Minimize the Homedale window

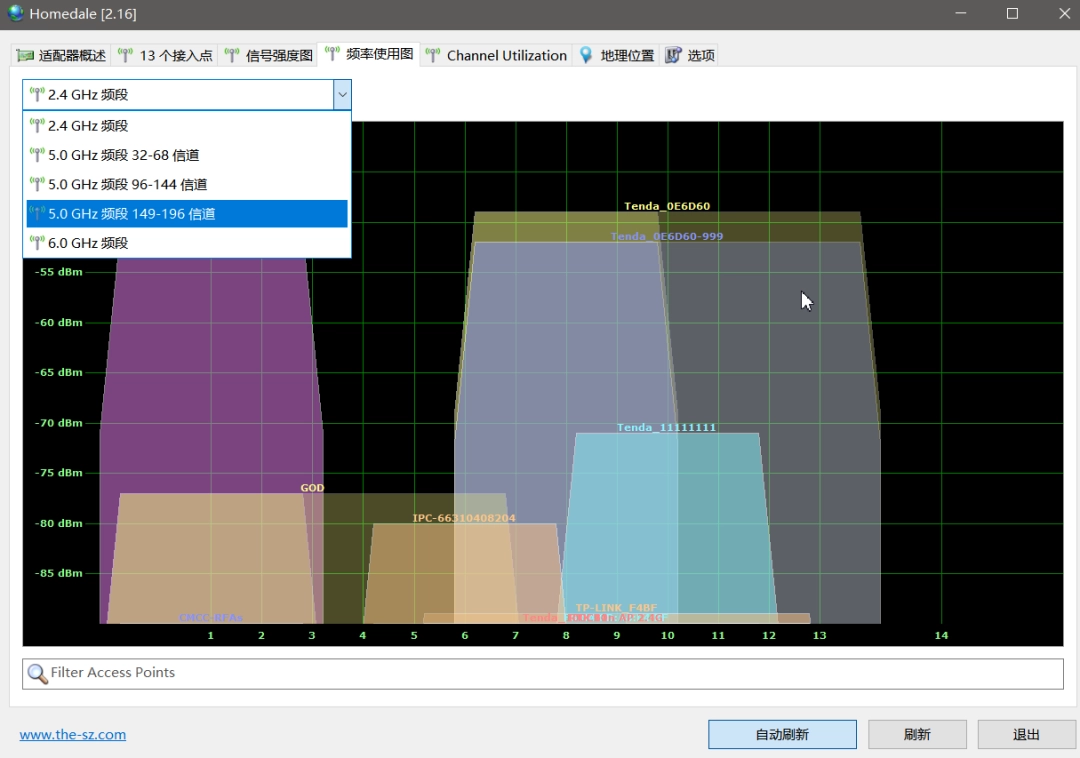(961, 14)
